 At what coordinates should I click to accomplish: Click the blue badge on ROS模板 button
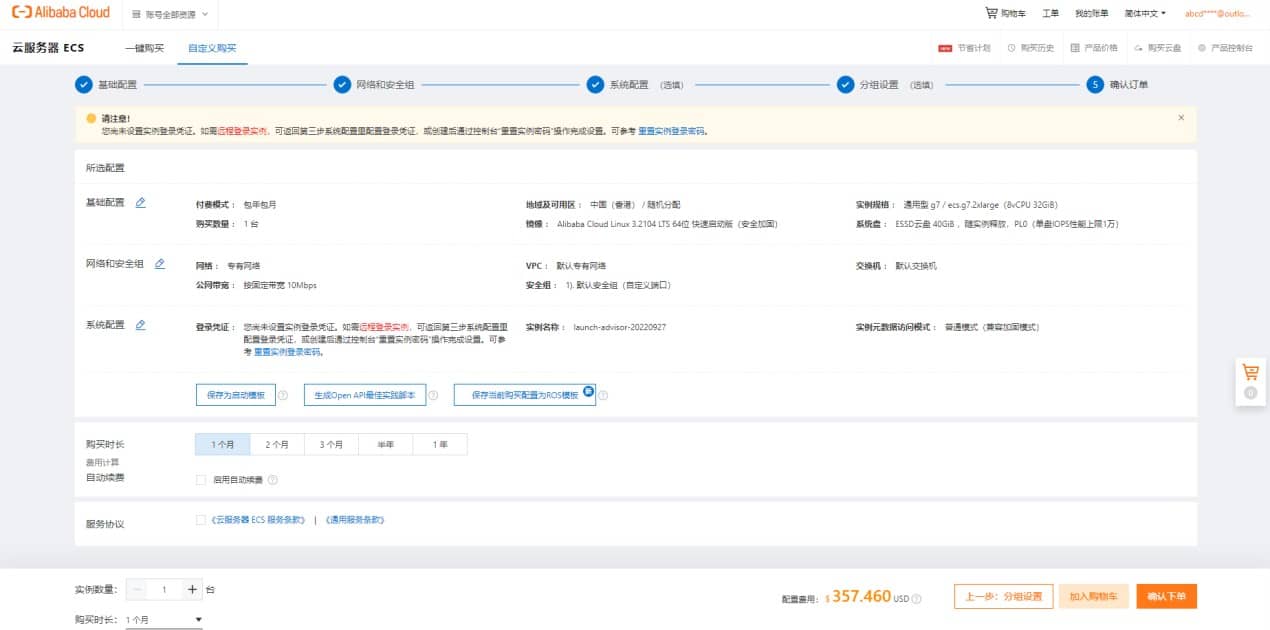tap(589, 391)
